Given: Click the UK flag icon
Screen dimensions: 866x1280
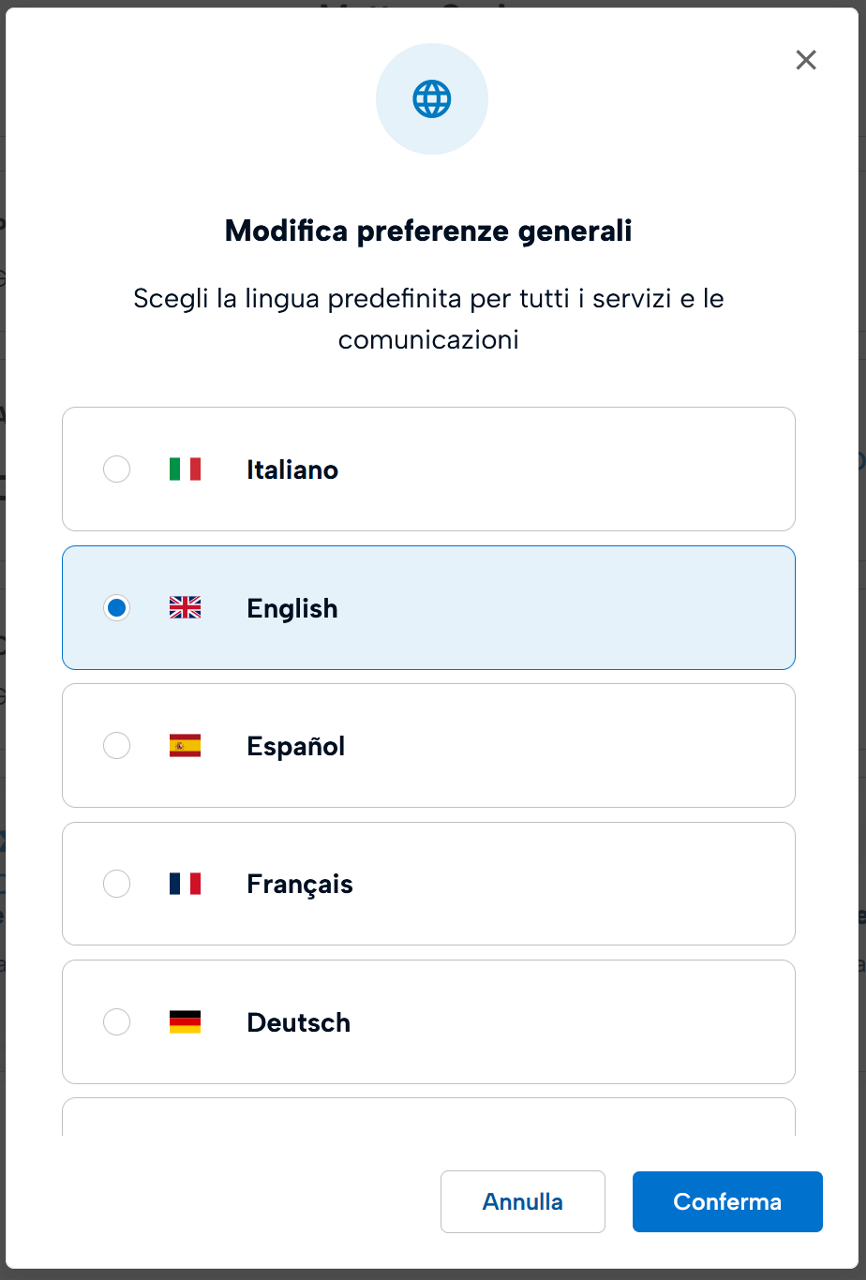Looking at the screenshot, I should [x=185, y=607].
